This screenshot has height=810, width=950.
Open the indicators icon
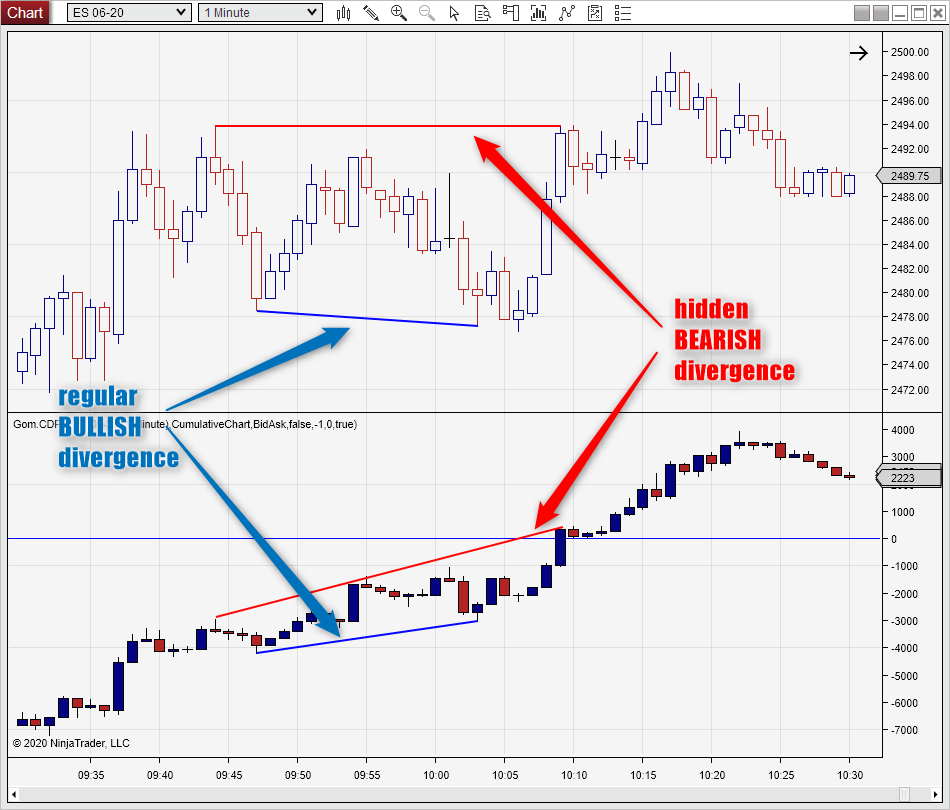click(x=566, y=13)
